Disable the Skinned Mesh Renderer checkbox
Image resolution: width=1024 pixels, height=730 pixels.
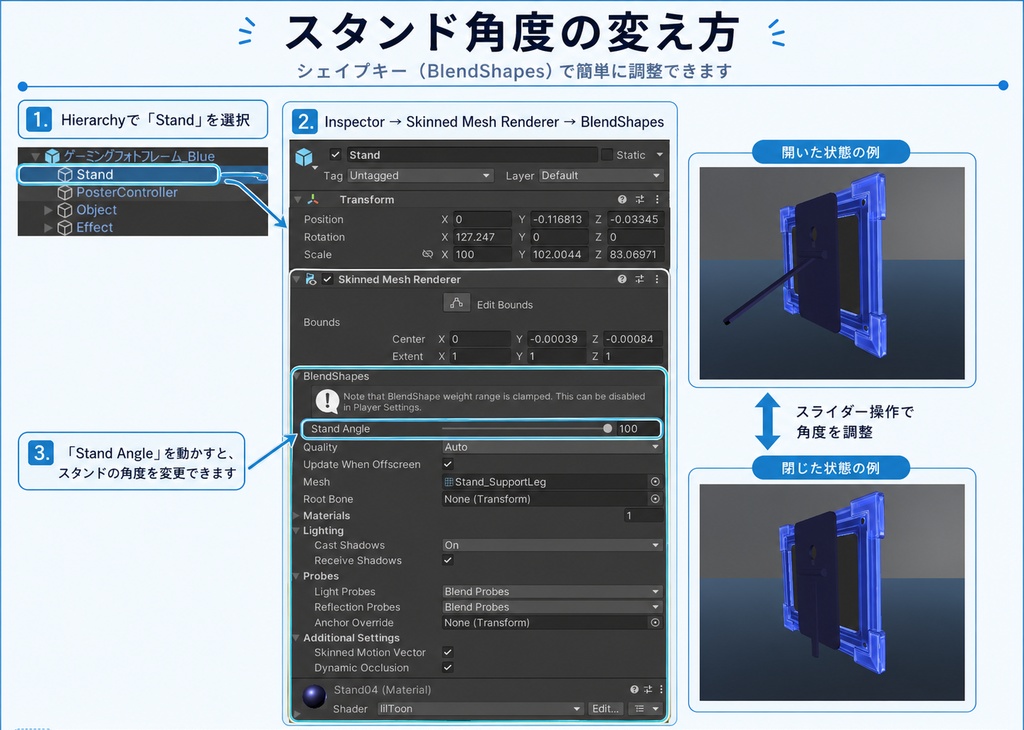coord(327,279)
